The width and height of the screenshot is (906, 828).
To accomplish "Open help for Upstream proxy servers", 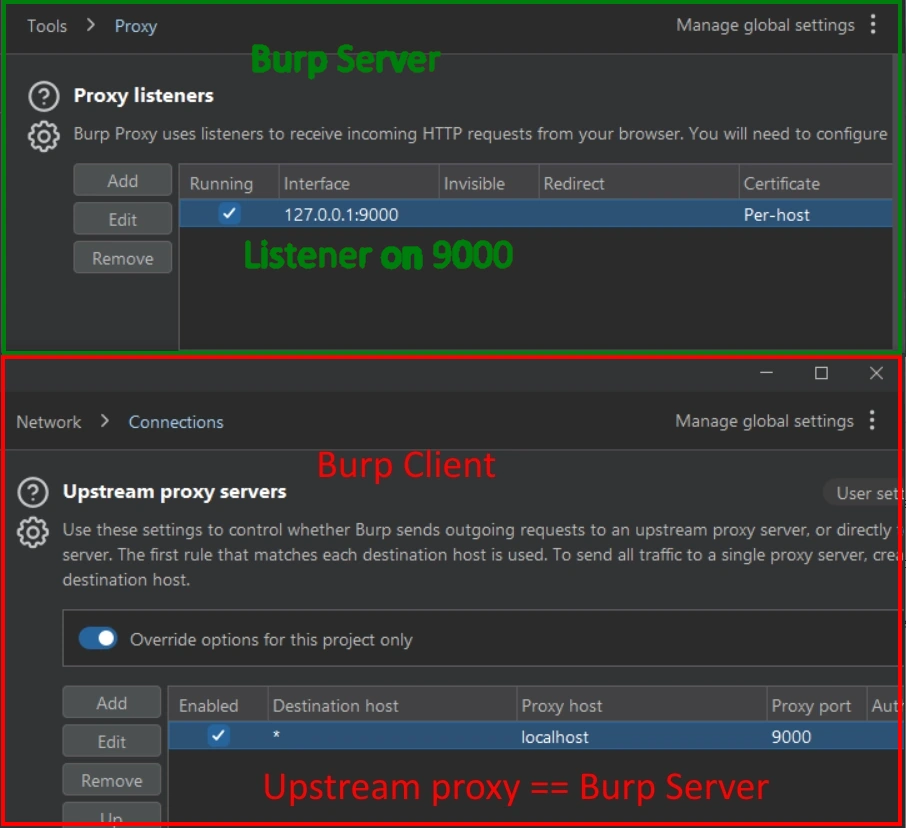I will coord(33,492).
